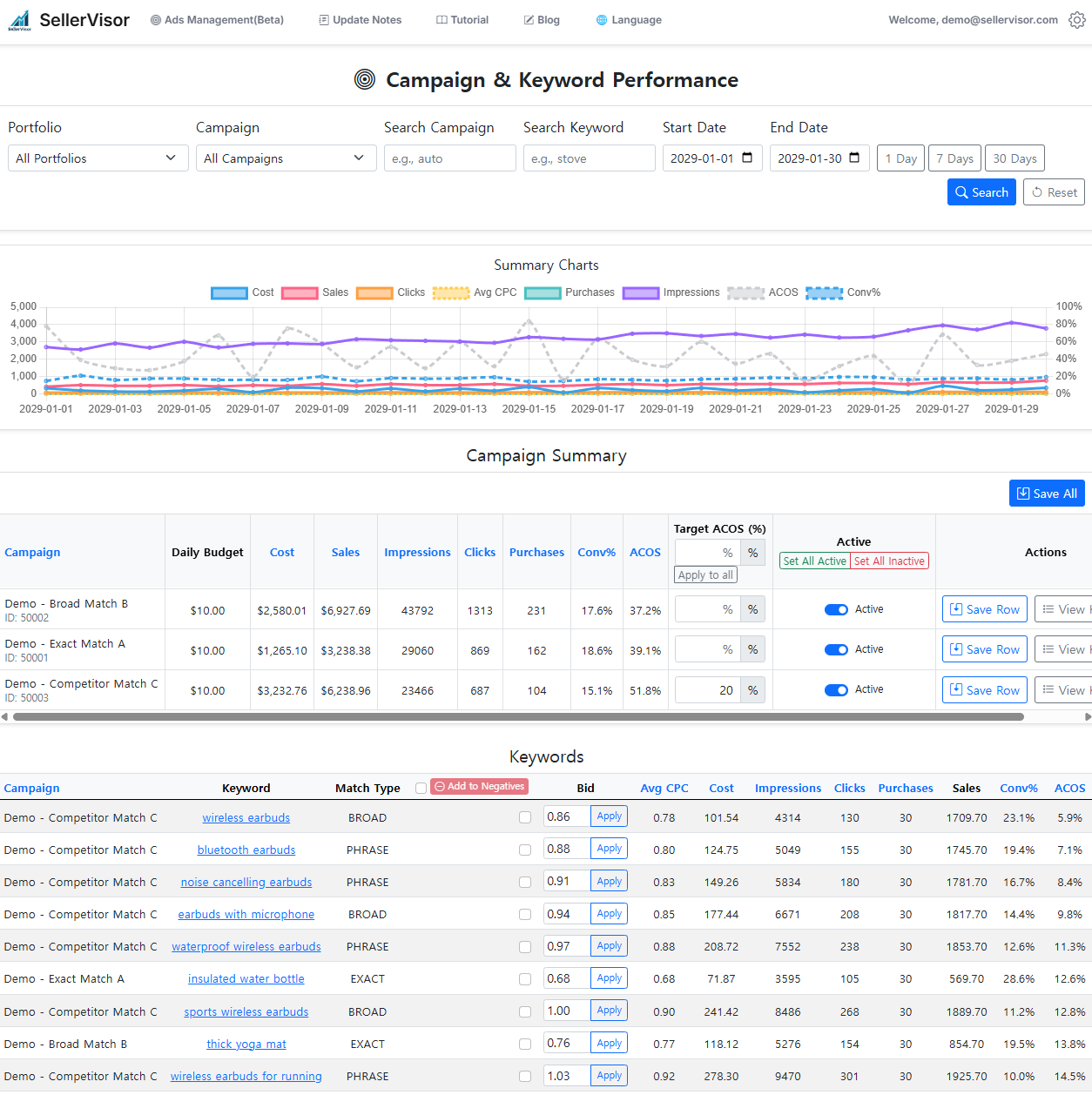The image size is (1092, 1095).
Task: Open Update Notes page
Action: pos(360,20)
